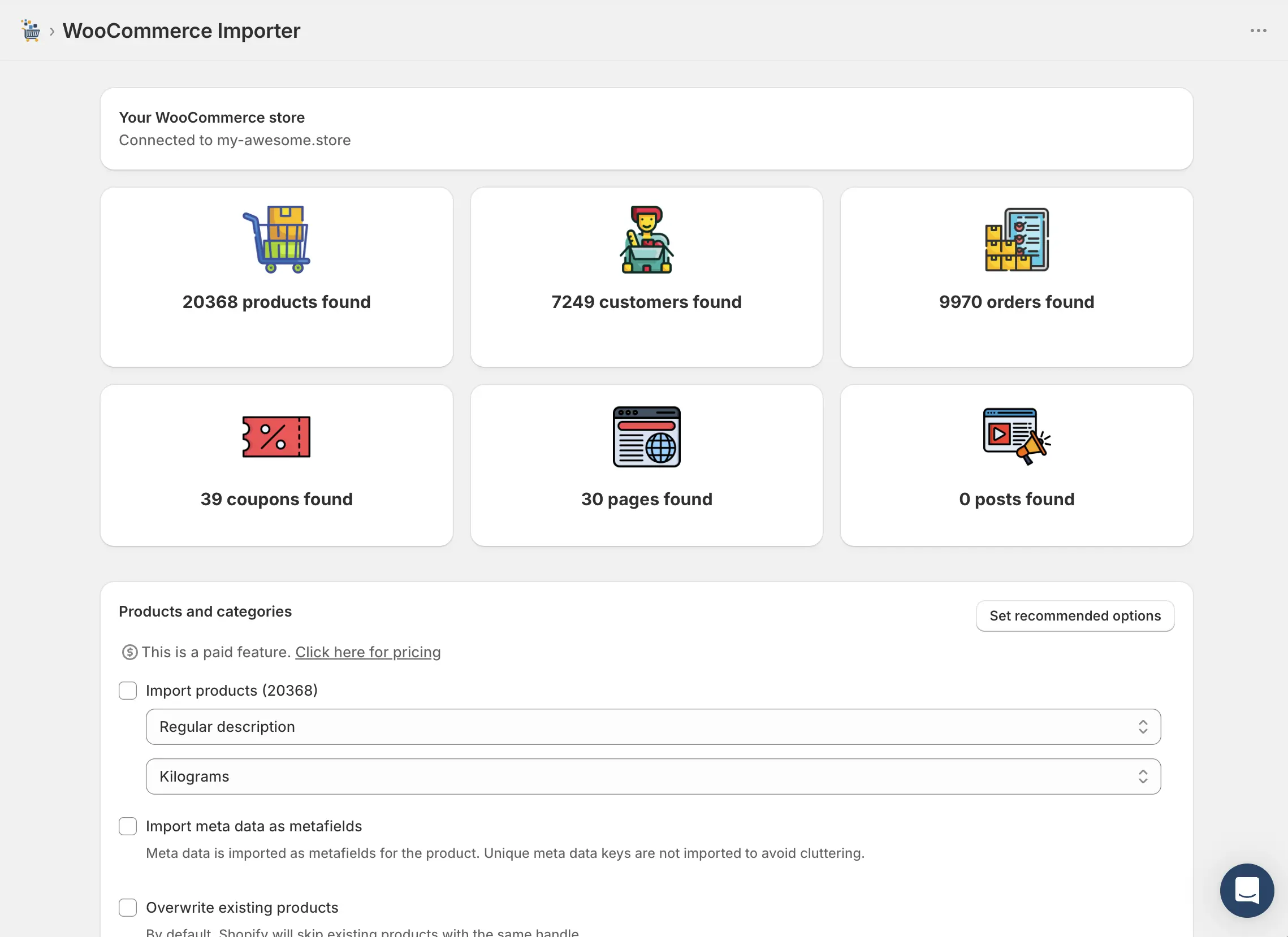Click the red coupon ticket icon
Viewport: 1288px width, 937px height.
tap(276, 436)
